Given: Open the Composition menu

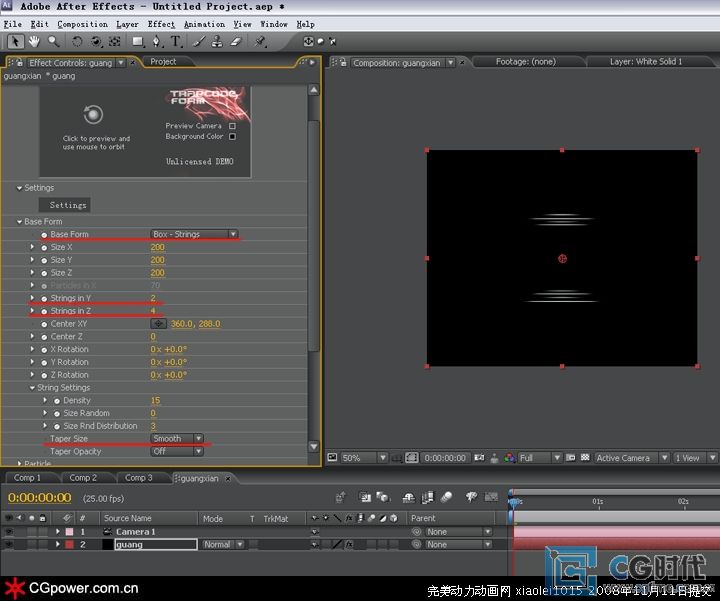Looking at the screenshot, I should point(82,24).
